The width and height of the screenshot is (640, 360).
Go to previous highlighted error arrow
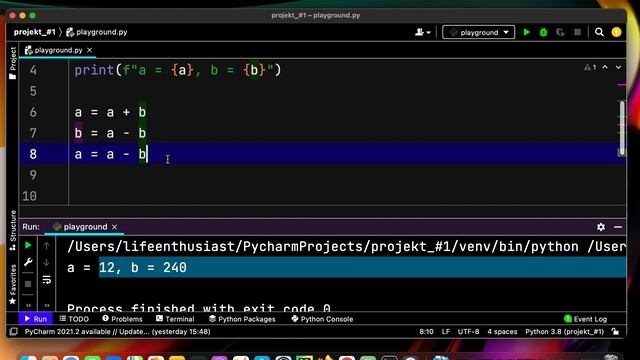click(605, 67)
